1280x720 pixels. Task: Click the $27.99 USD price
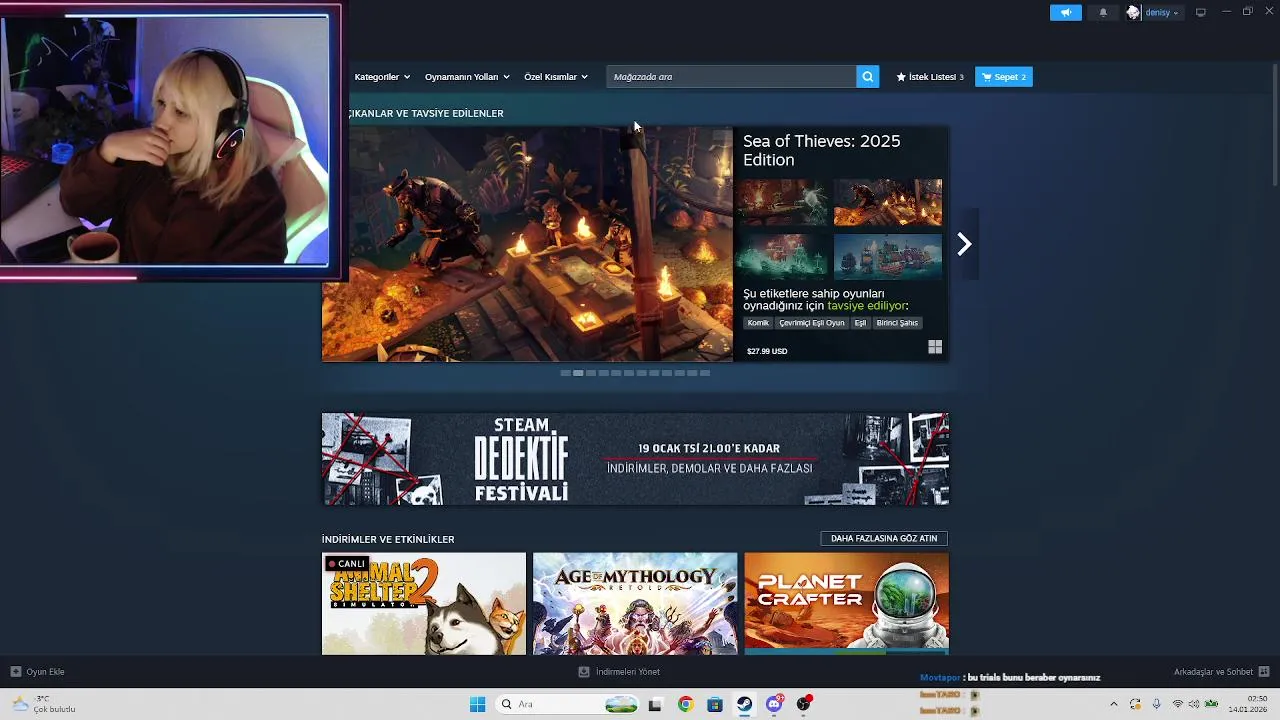tap(767, 351)
